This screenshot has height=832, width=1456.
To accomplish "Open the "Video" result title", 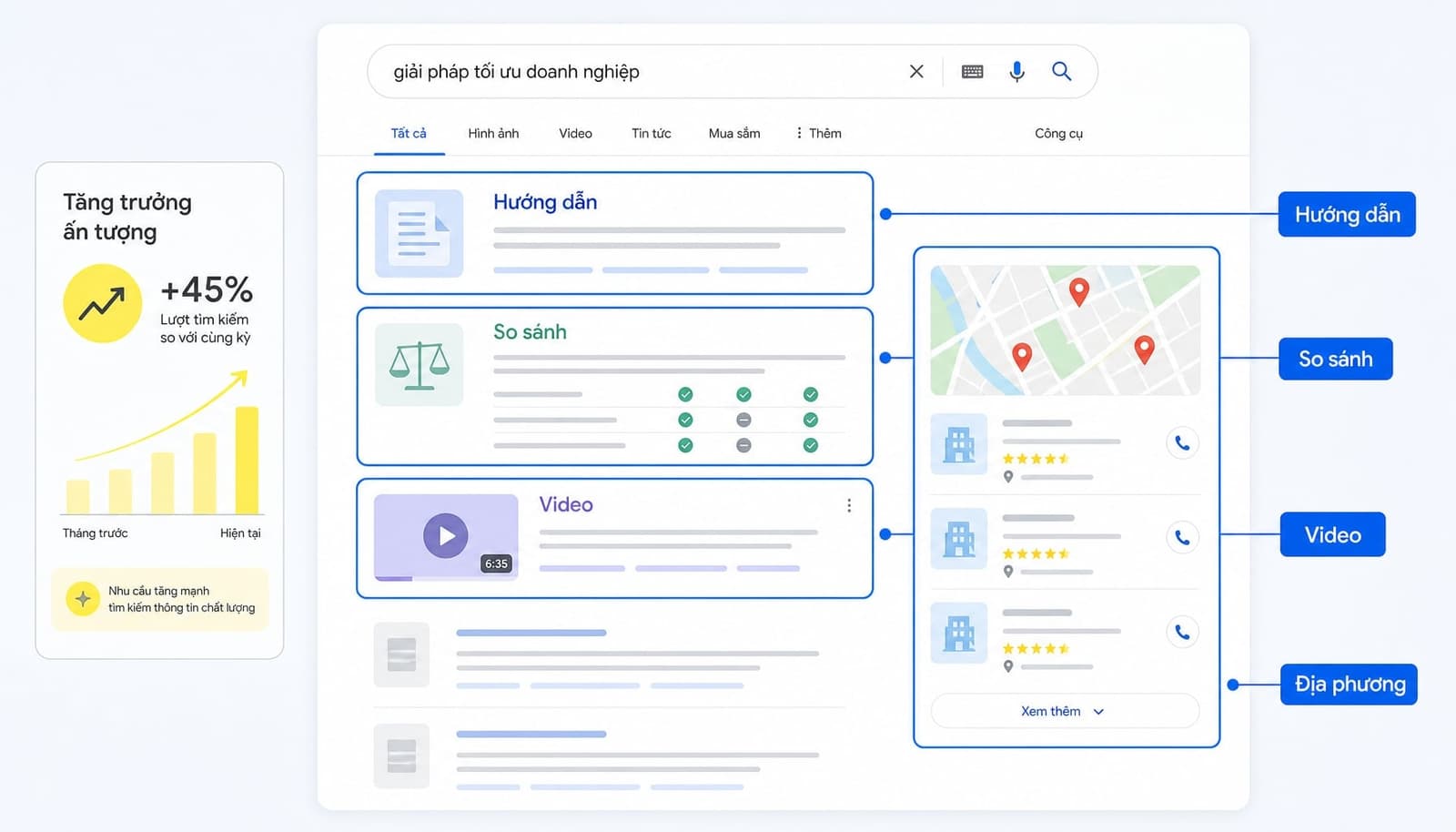I will pyautogui.click(x=566, y=504).
